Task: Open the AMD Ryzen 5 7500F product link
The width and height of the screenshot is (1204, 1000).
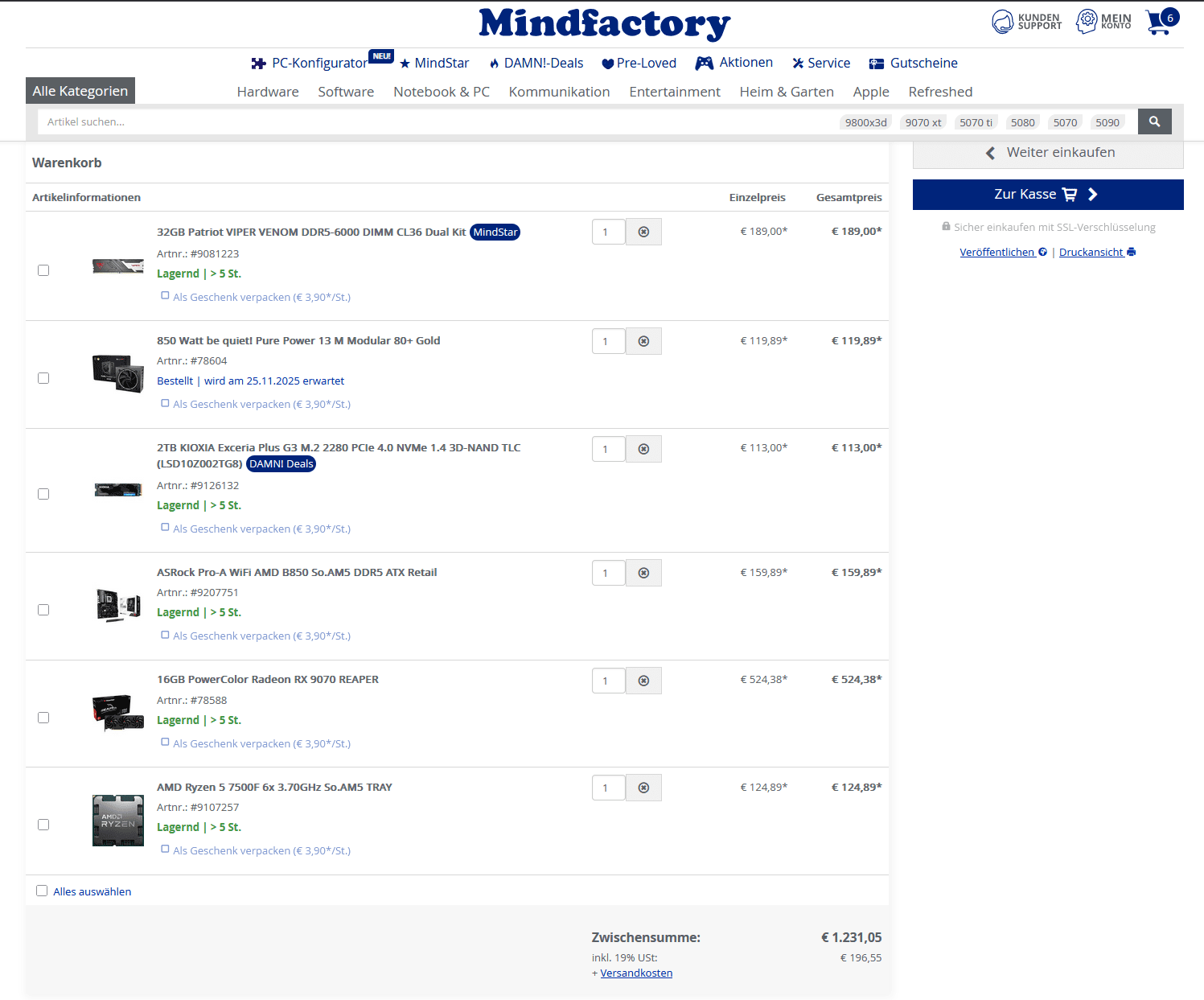Action: [x=274, y=787]
